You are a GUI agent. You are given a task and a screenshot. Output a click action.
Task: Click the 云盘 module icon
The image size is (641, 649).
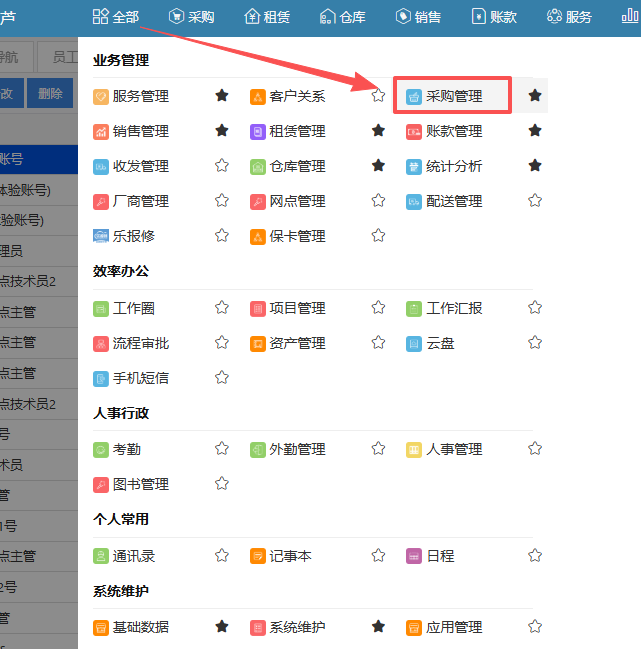pos(414,344)
